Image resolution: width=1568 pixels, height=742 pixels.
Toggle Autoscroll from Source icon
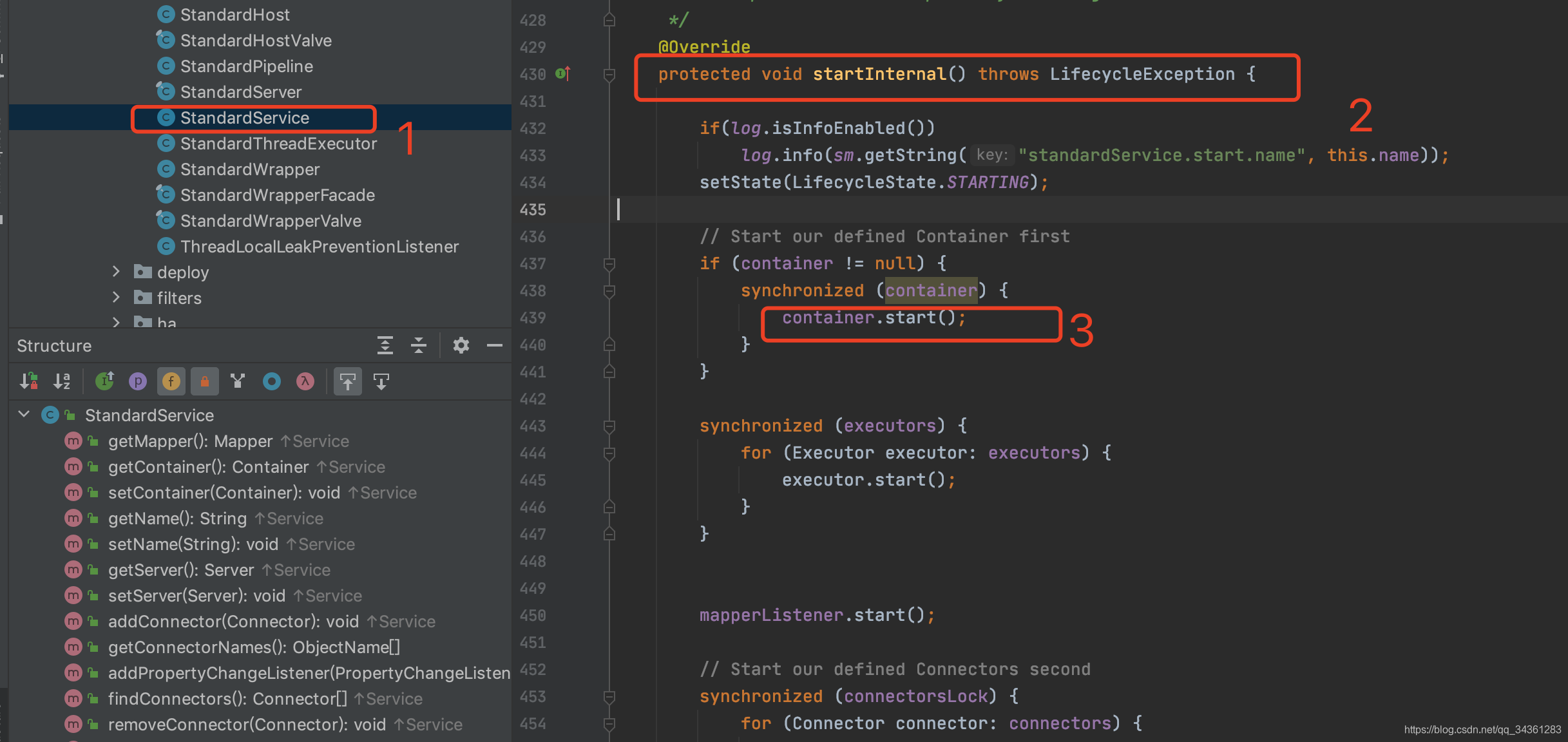click(x=381, y=381)
